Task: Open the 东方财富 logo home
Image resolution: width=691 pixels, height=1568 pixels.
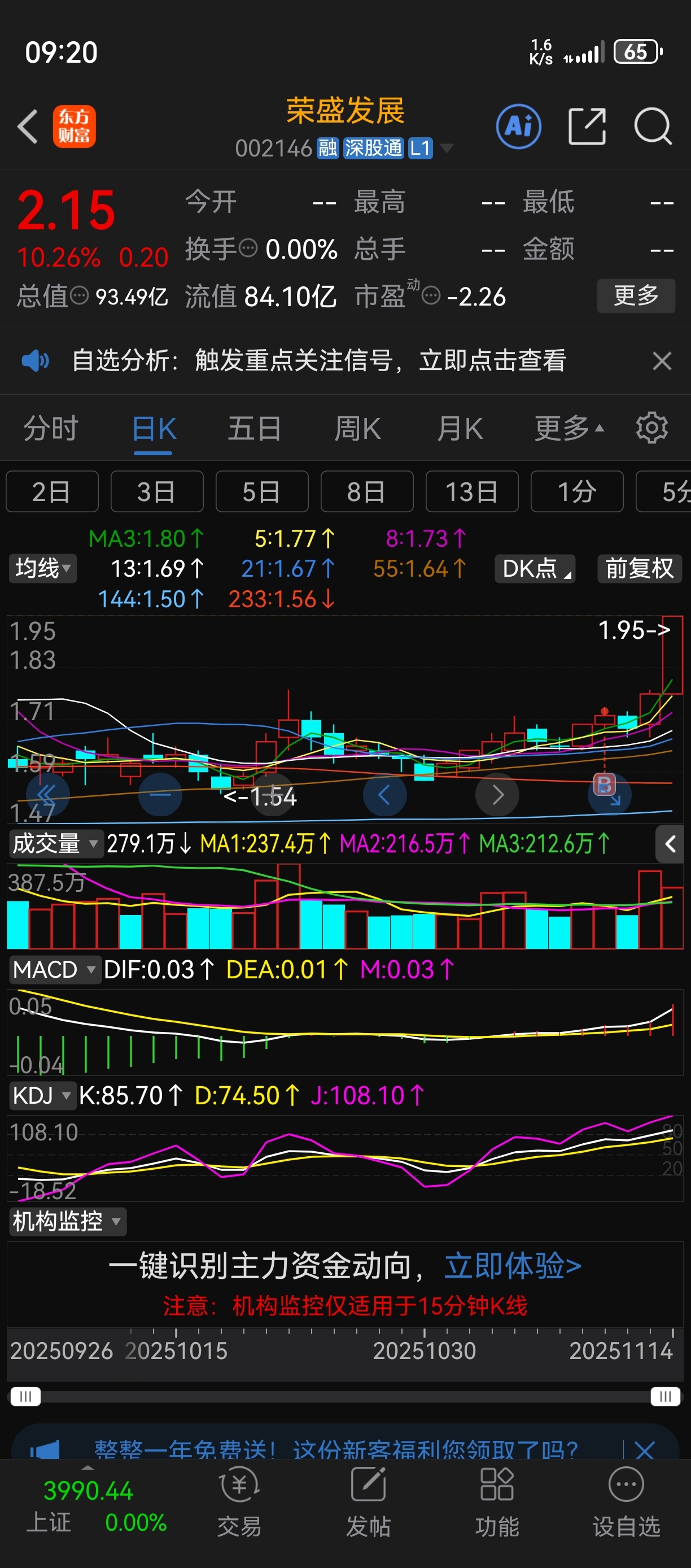Action: [74, 127]
